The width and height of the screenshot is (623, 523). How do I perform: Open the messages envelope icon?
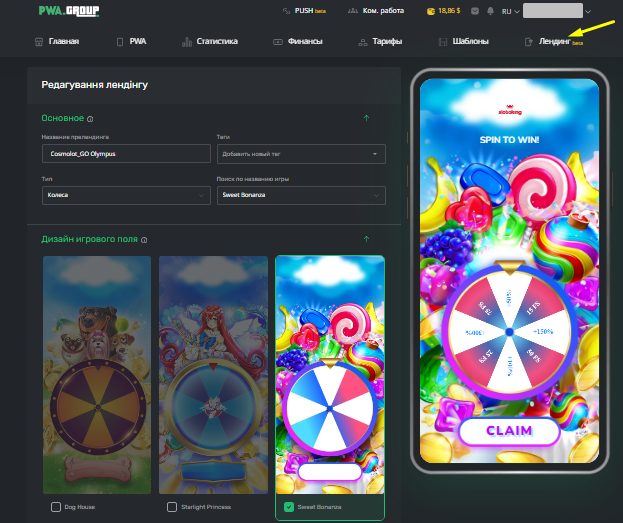pos(475,11)
